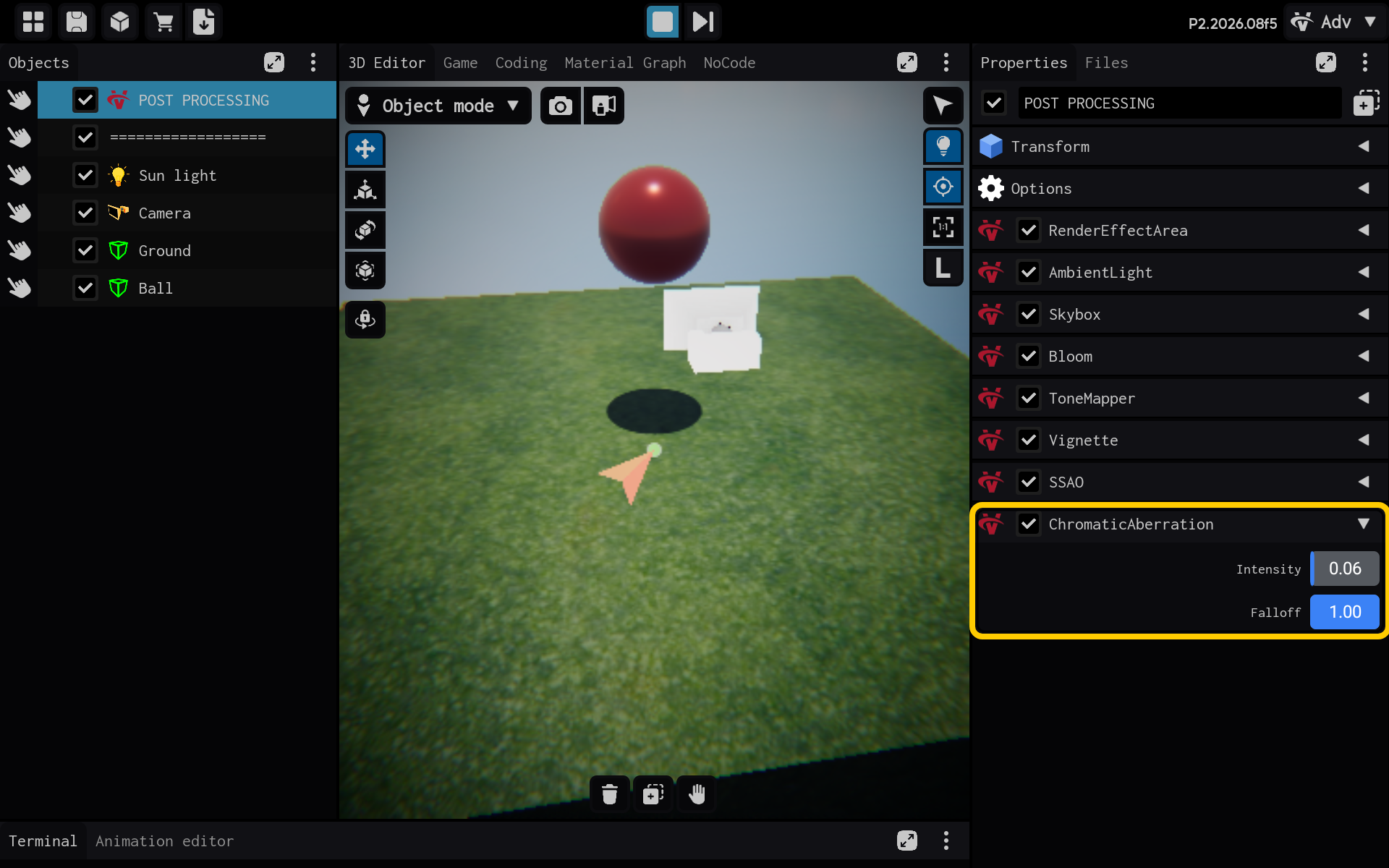Screen dimensions: 1389x868
Task: Click the split view compare icon
Action: 604,106
